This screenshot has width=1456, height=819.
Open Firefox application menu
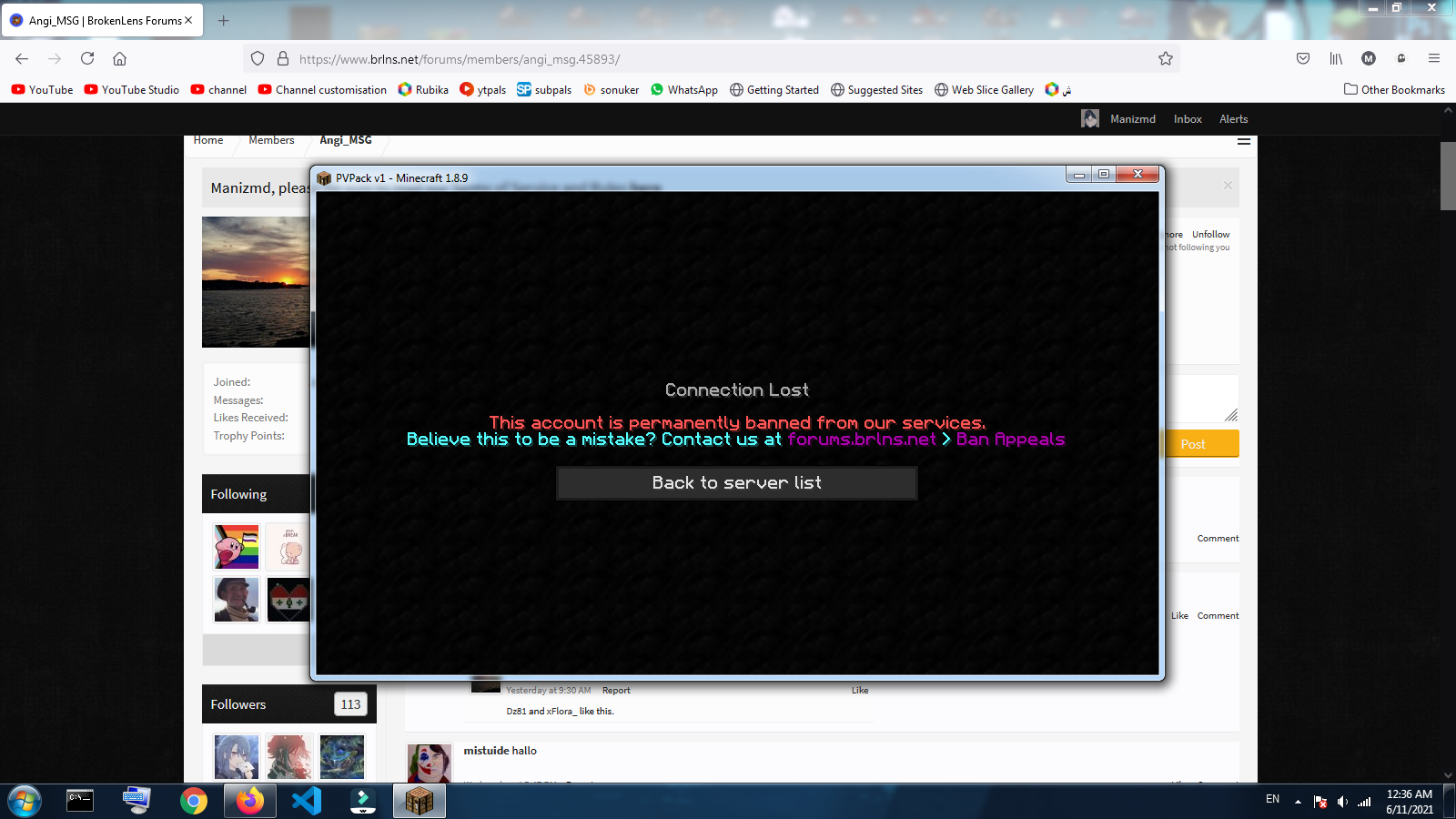click(1434, 58)
